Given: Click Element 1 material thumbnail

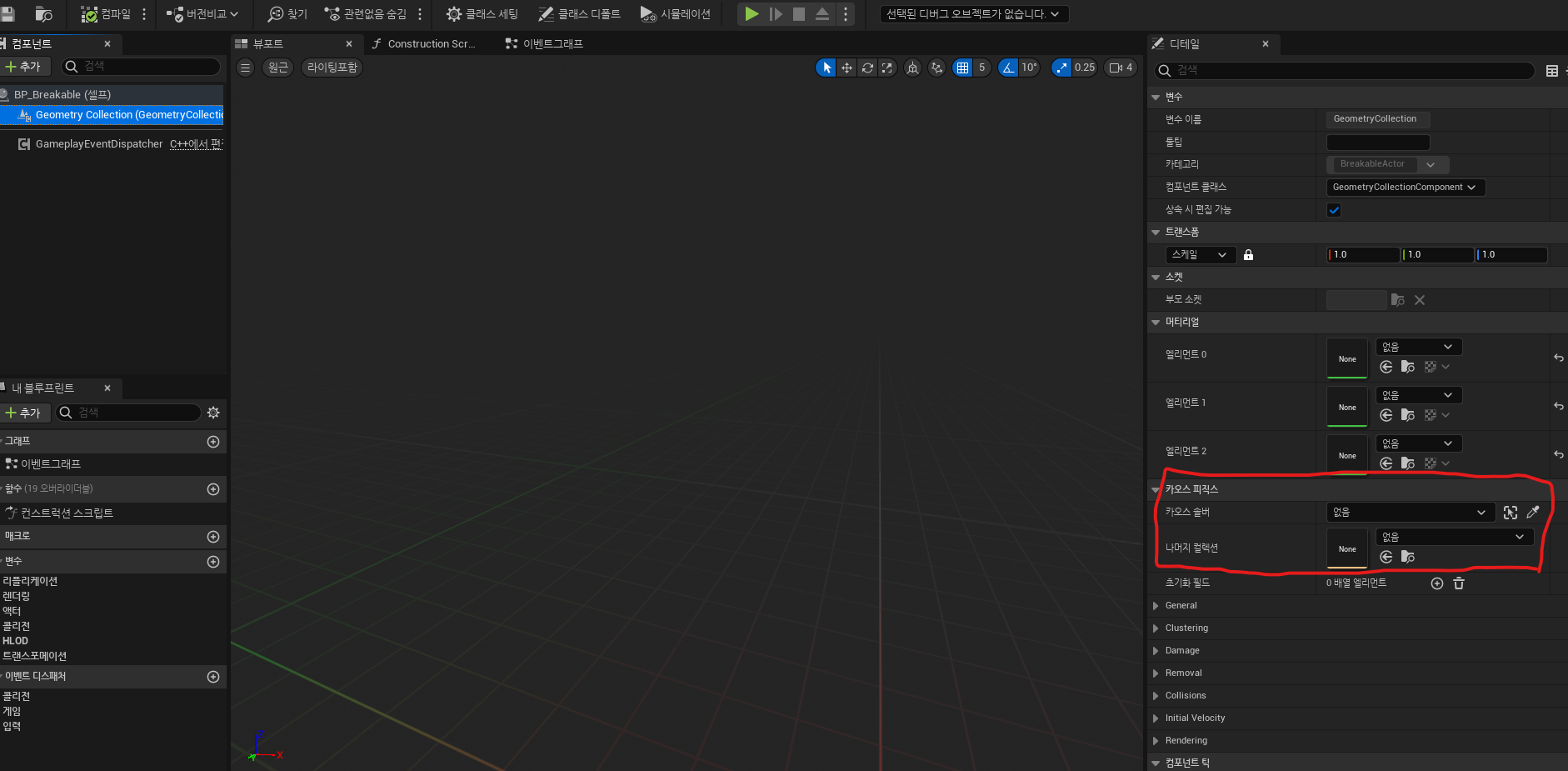Looking at the screenshot, I should point(1347,407).
